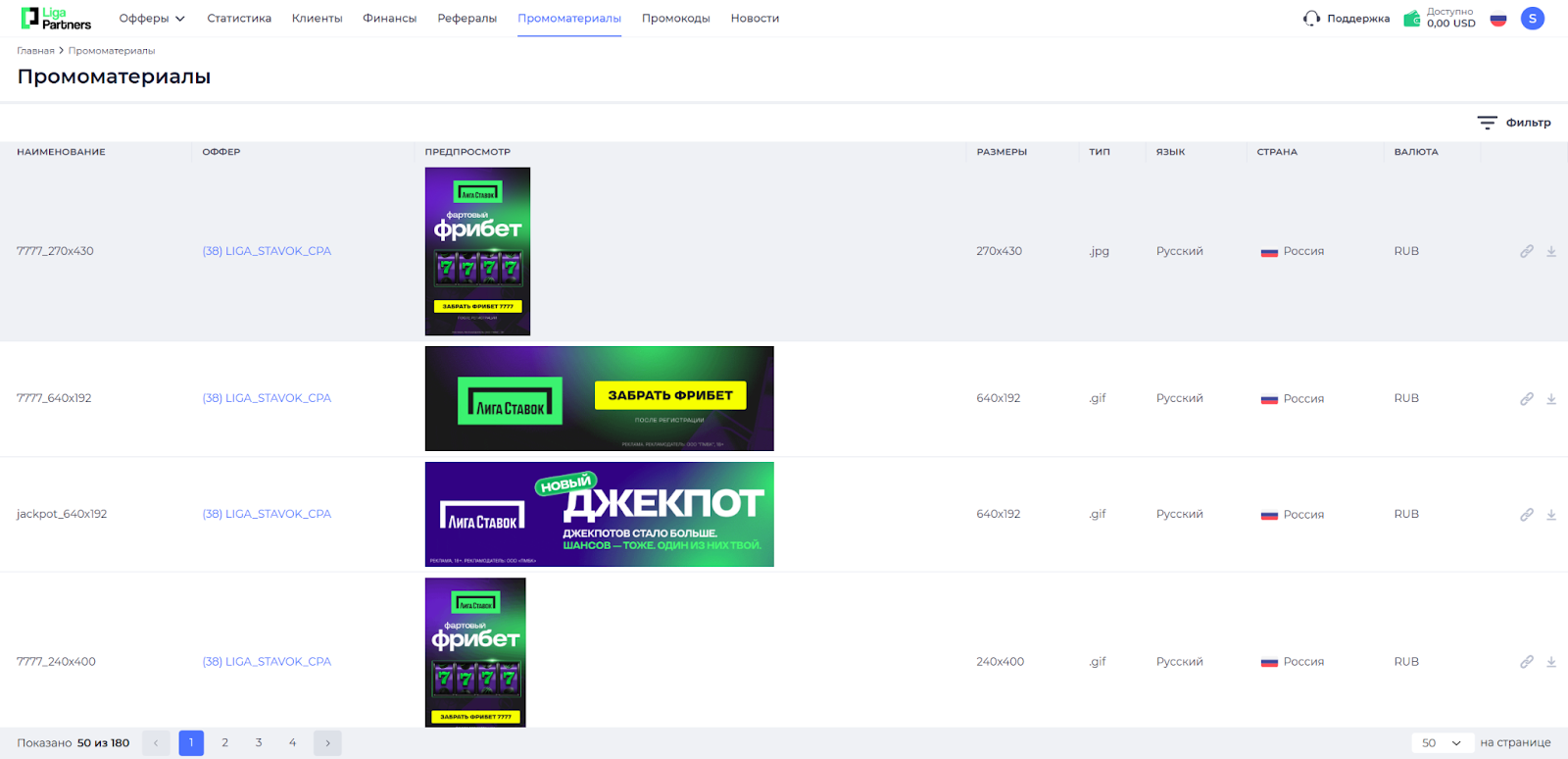Click the Промоматериалы breadcrumb text
This screenshot has width=1568, height=759.
tap(112, 51)
